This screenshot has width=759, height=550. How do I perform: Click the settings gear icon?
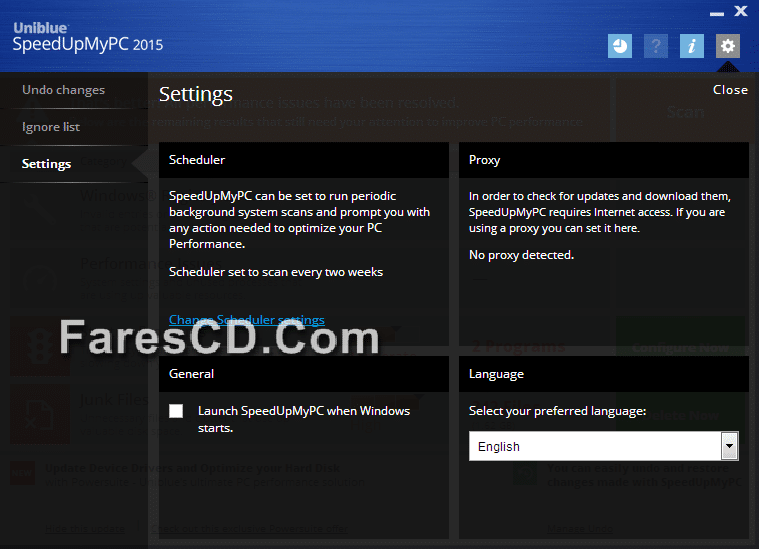(728, 46)
